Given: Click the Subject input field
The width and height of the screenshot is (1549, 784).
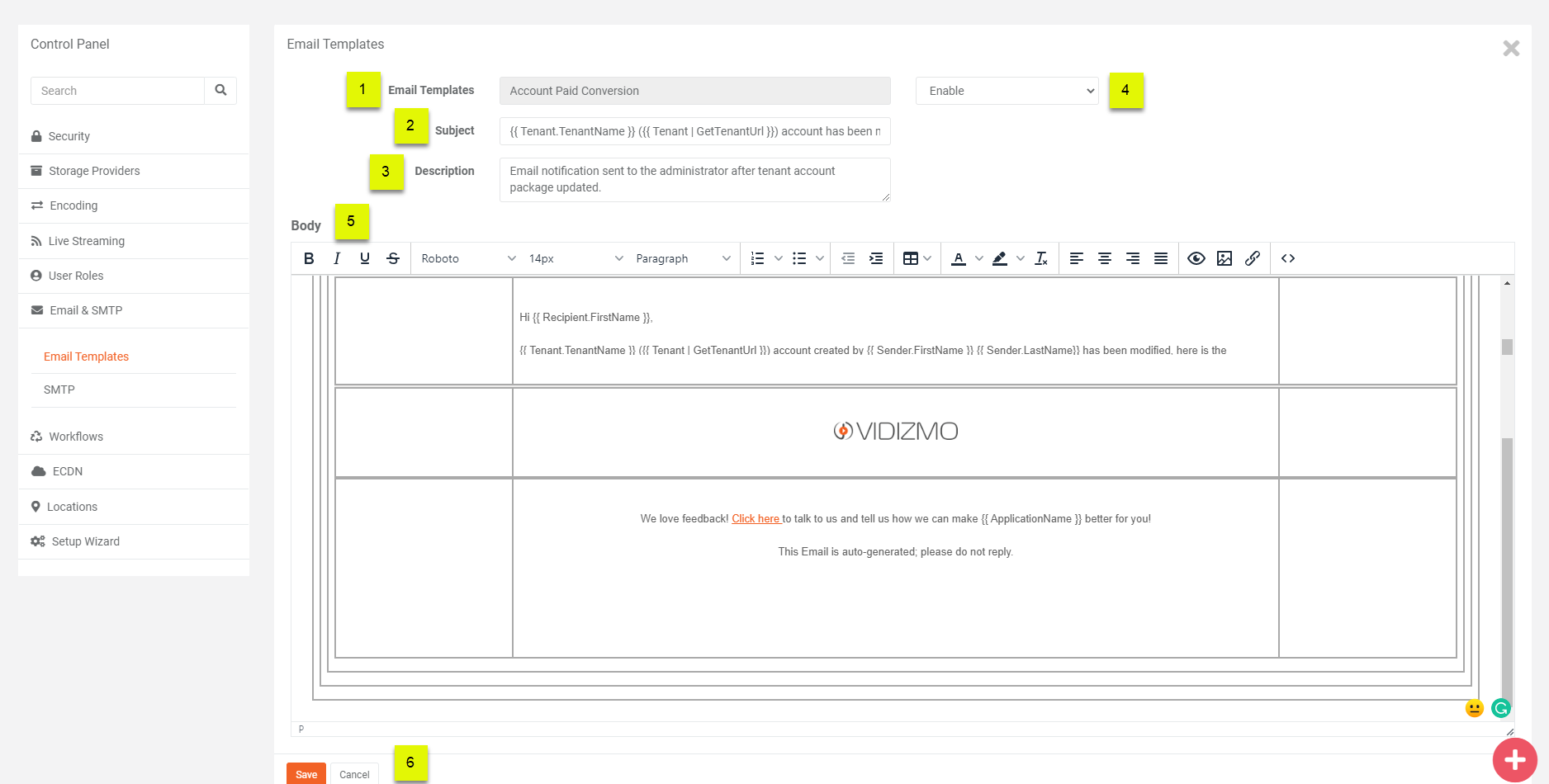Looking at the screenshot, I should [x=694, y=131].
